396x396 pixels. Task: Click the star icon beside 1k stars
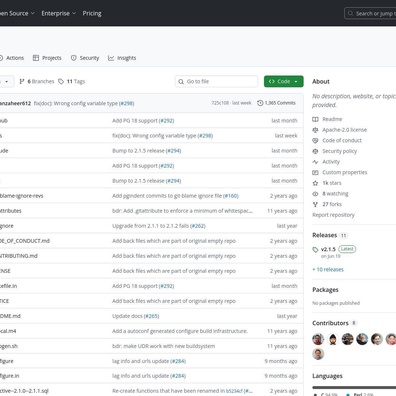pyautogui.click(x=315, y=183)
